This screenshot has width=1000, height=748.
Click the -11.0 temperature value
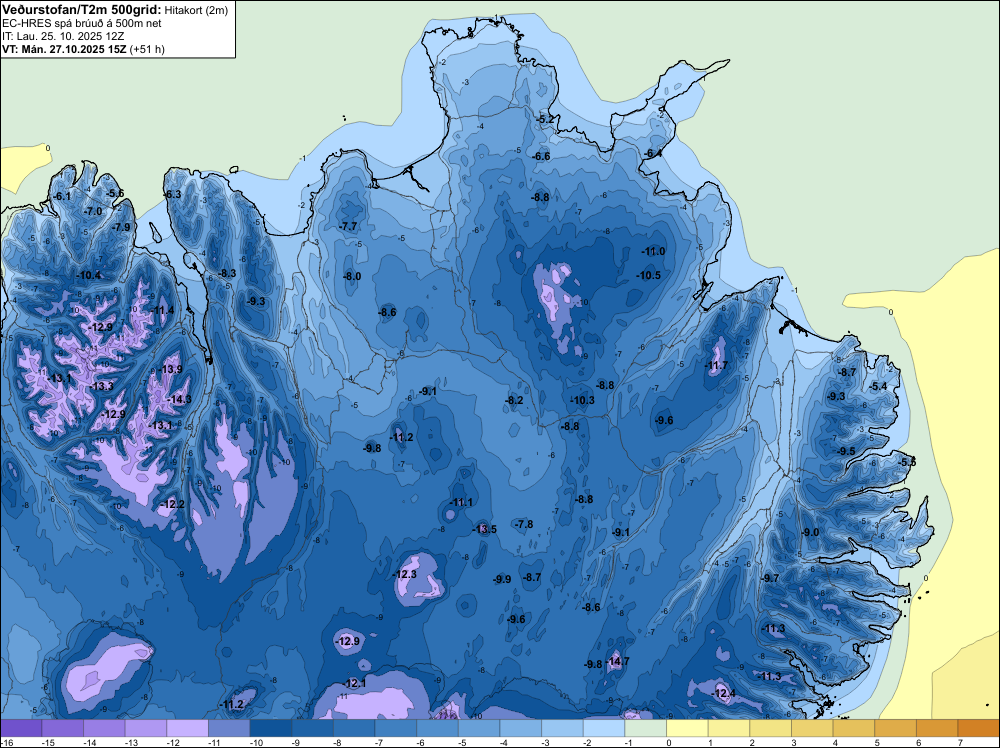(x=653, y=252)
